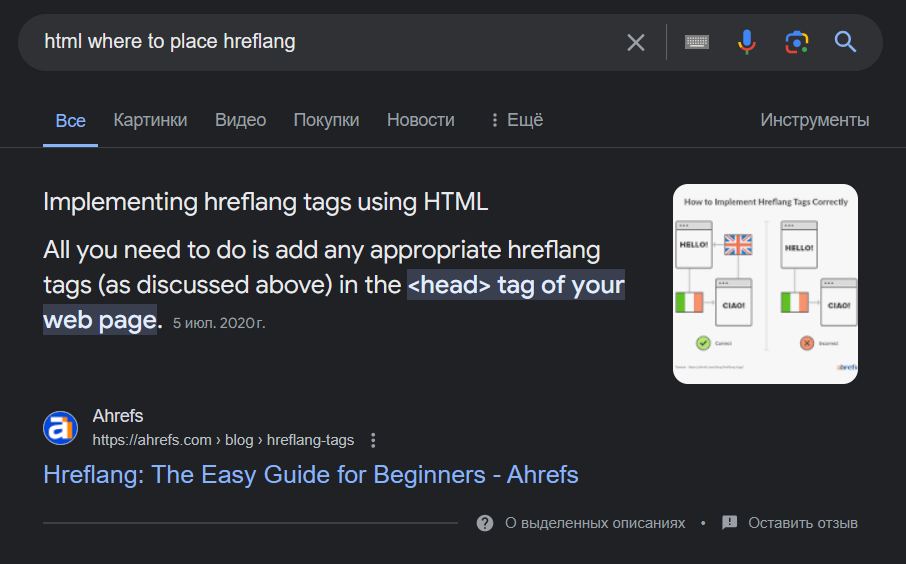Screen dimensions: 906x564
Task: Clear the search query with the X icon
Action: 636,42
